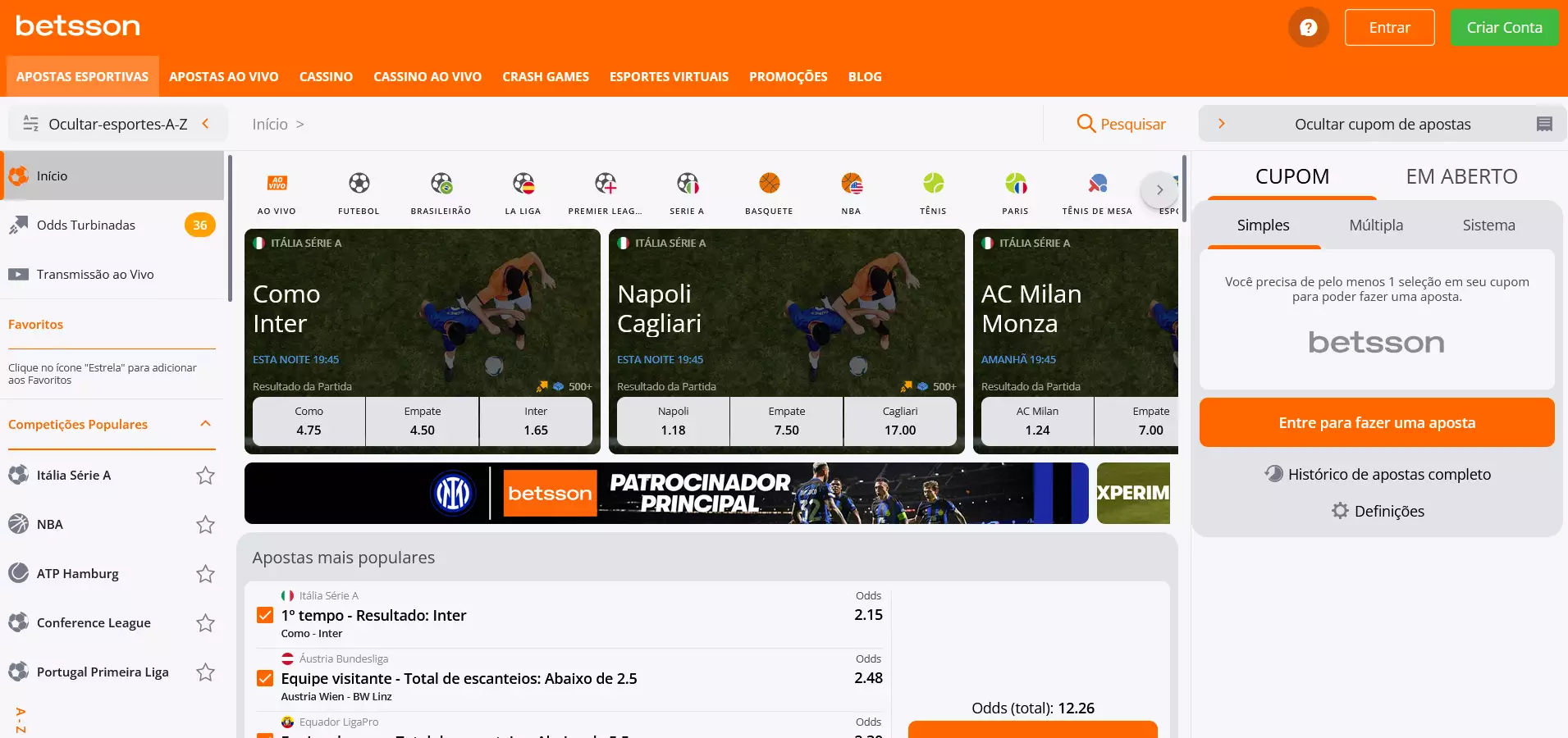This screenshot has width=1568, height=738.
Task: Collapse the Competições Populares section
Action: [205, 424]
